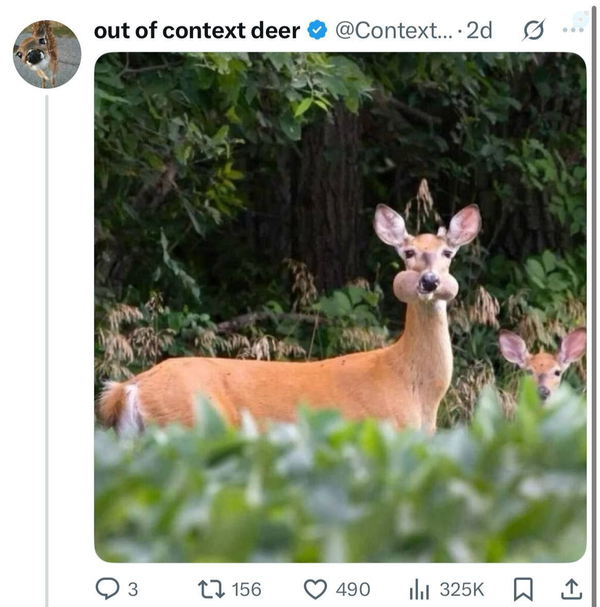Viewport: 600px width, 607px height.
Task: Click the adult deer's face in the photo
Action: click(x=427, y=268)
